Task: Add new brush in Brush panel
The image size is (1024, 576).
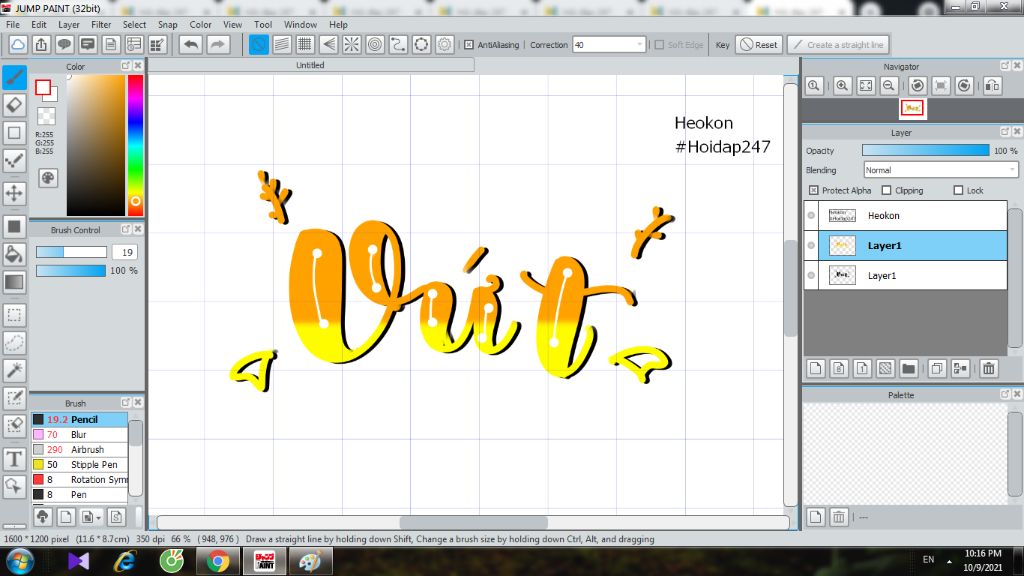Action: pyautogui.click(x=65, y=517)
